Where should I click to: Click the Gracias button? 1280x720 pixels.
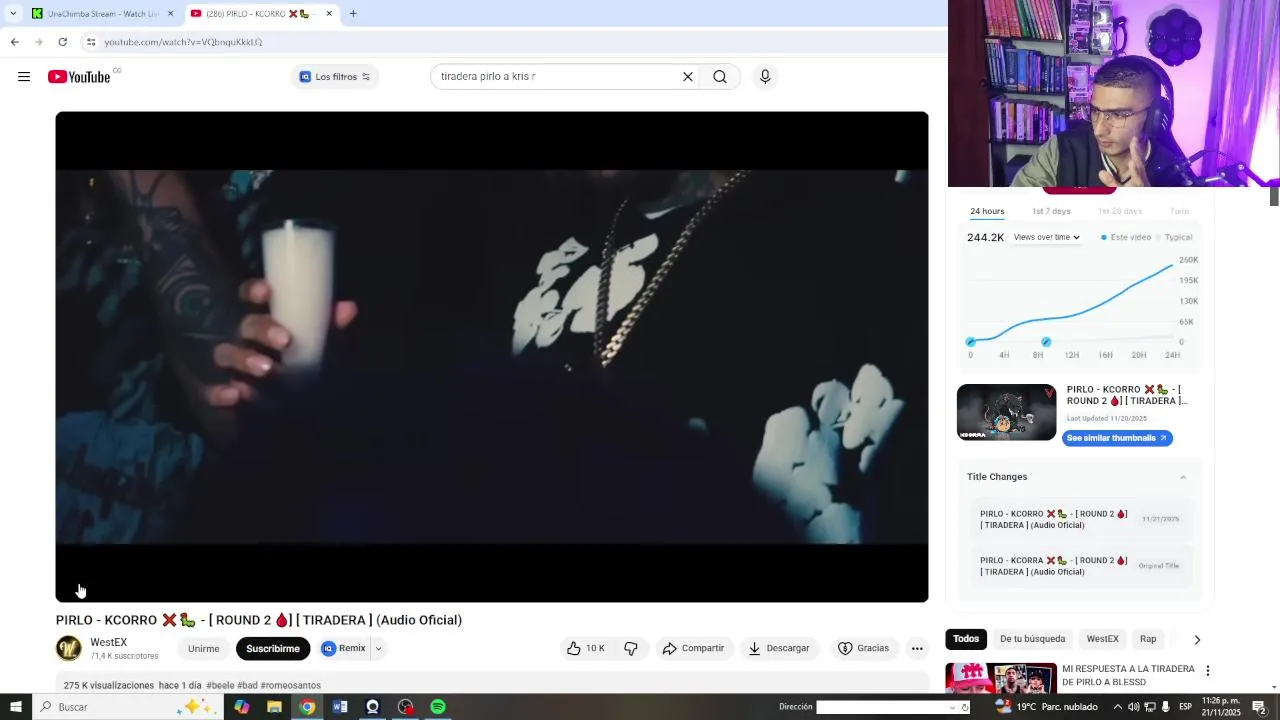(x=863, y=648)
